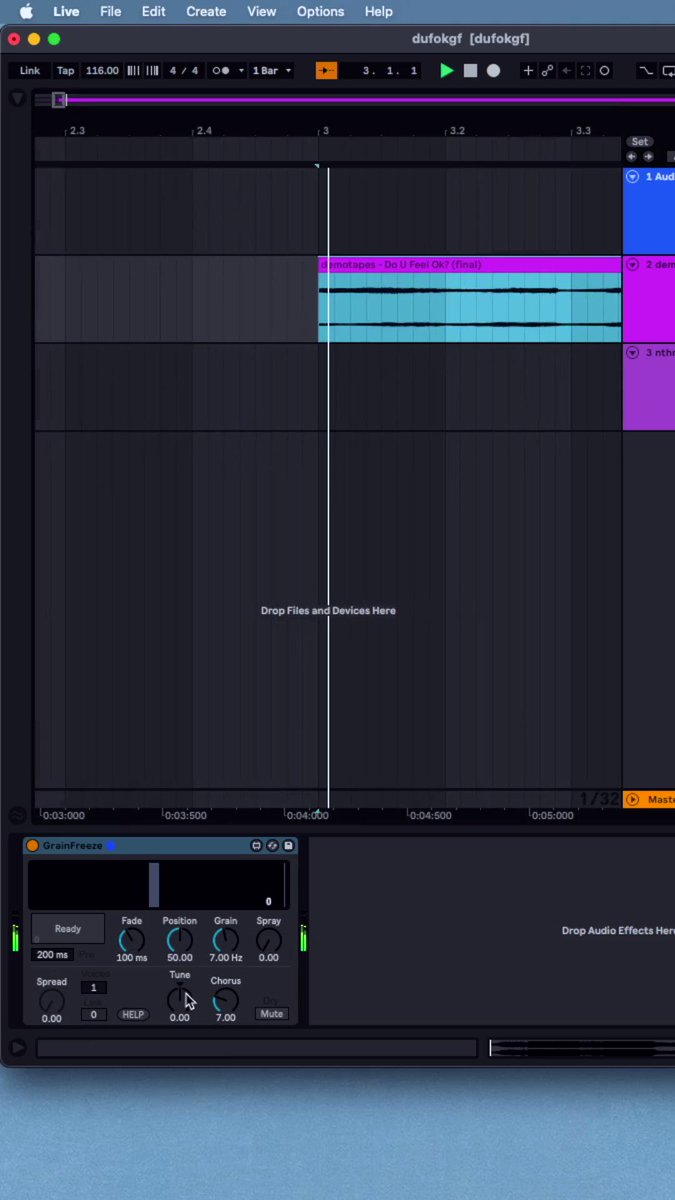
Task: Toggle the orange Follow playback button
Action: coord(326,71)
